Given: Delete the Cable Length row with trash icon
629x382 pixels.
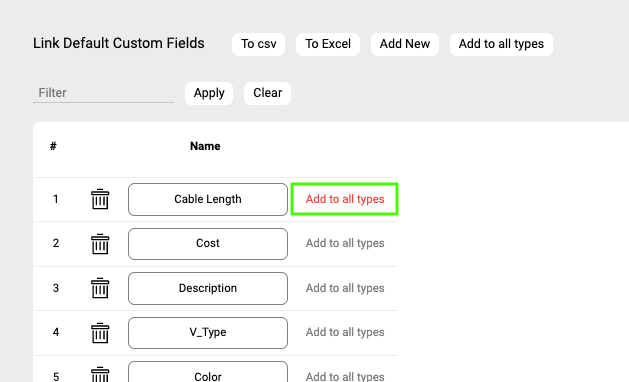Looking at the screenshot, I should (100, 199).
